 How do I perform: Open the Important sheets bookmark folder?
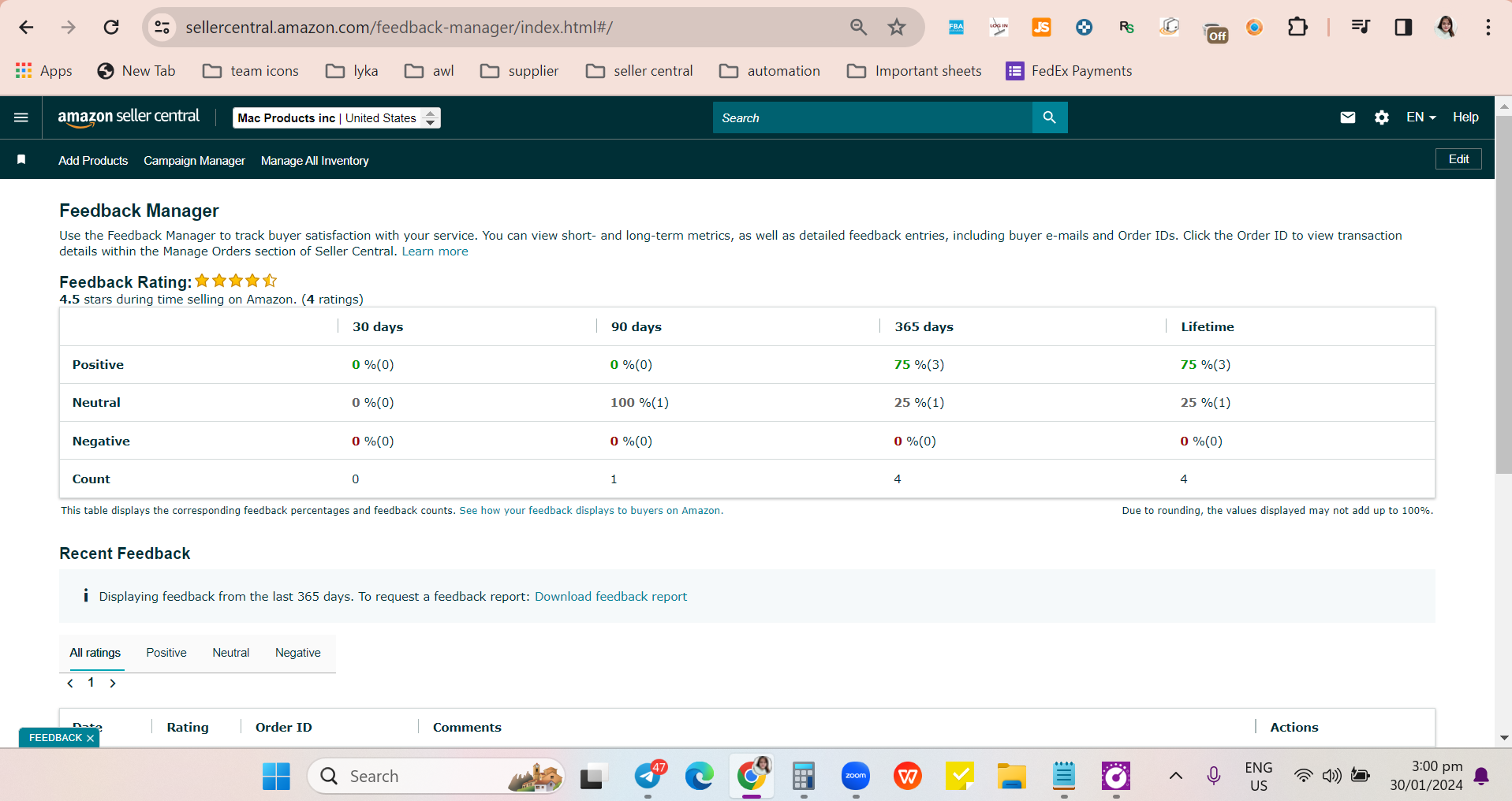point(914,71)
